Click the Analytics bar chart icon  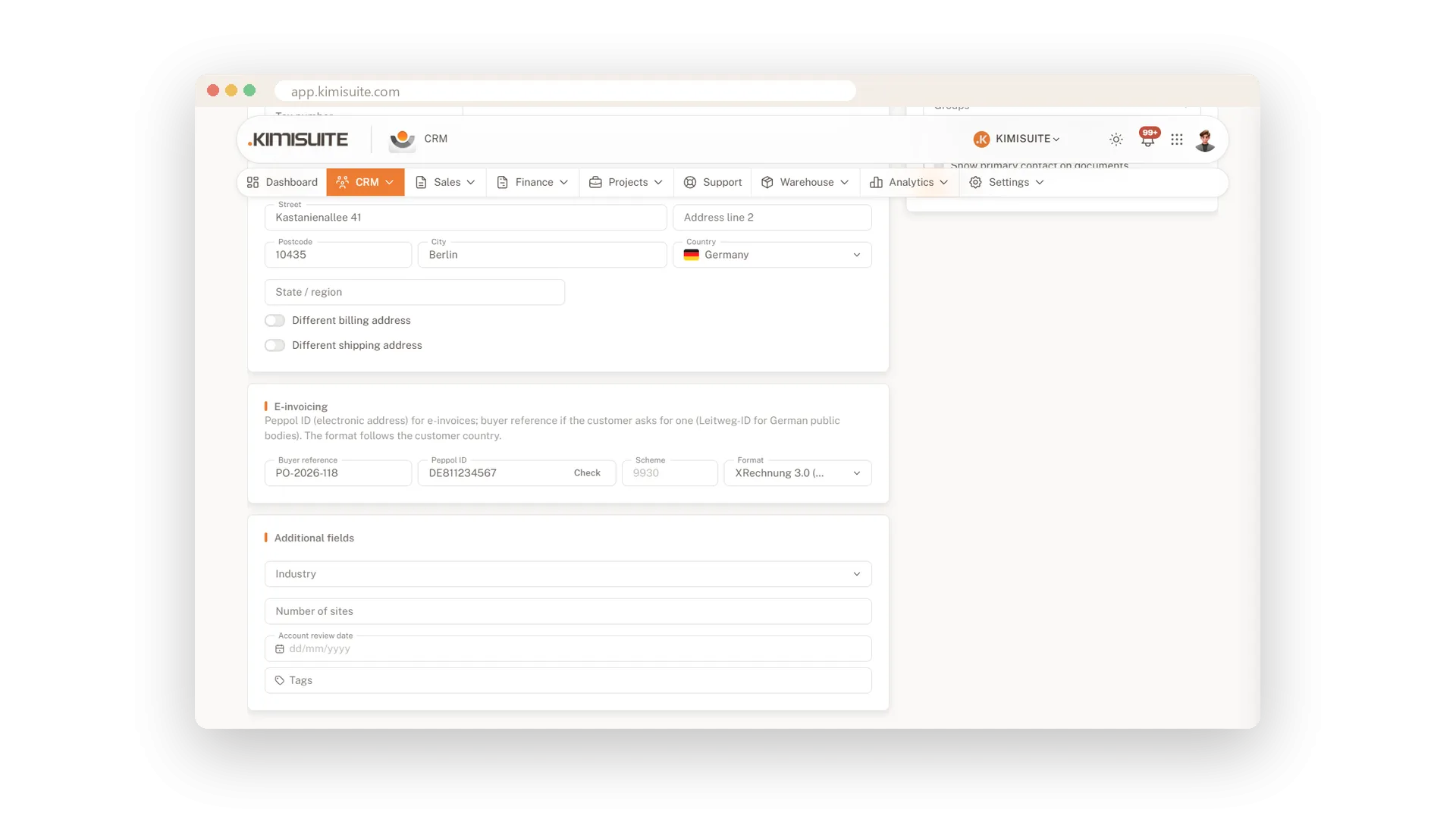click(x=876, y=183)
